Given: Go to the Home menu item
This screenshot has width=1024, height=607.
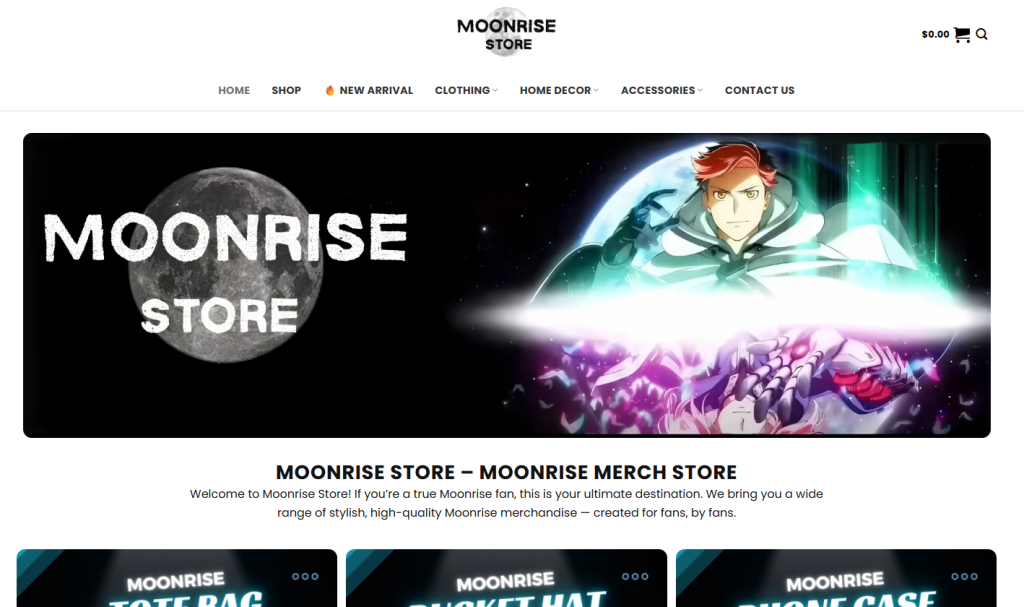Looking at the screenshot, I should (234, 90).
